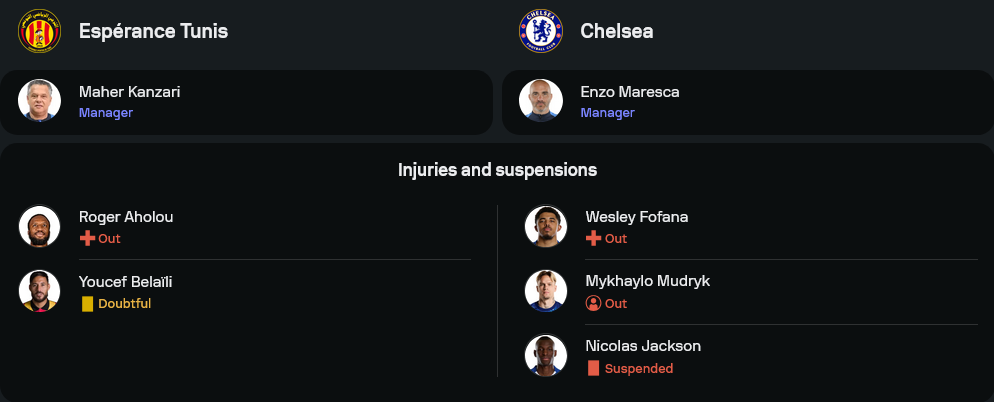
Task: Open Maher Kanzari's manager photo
Action: pos(39,101)
